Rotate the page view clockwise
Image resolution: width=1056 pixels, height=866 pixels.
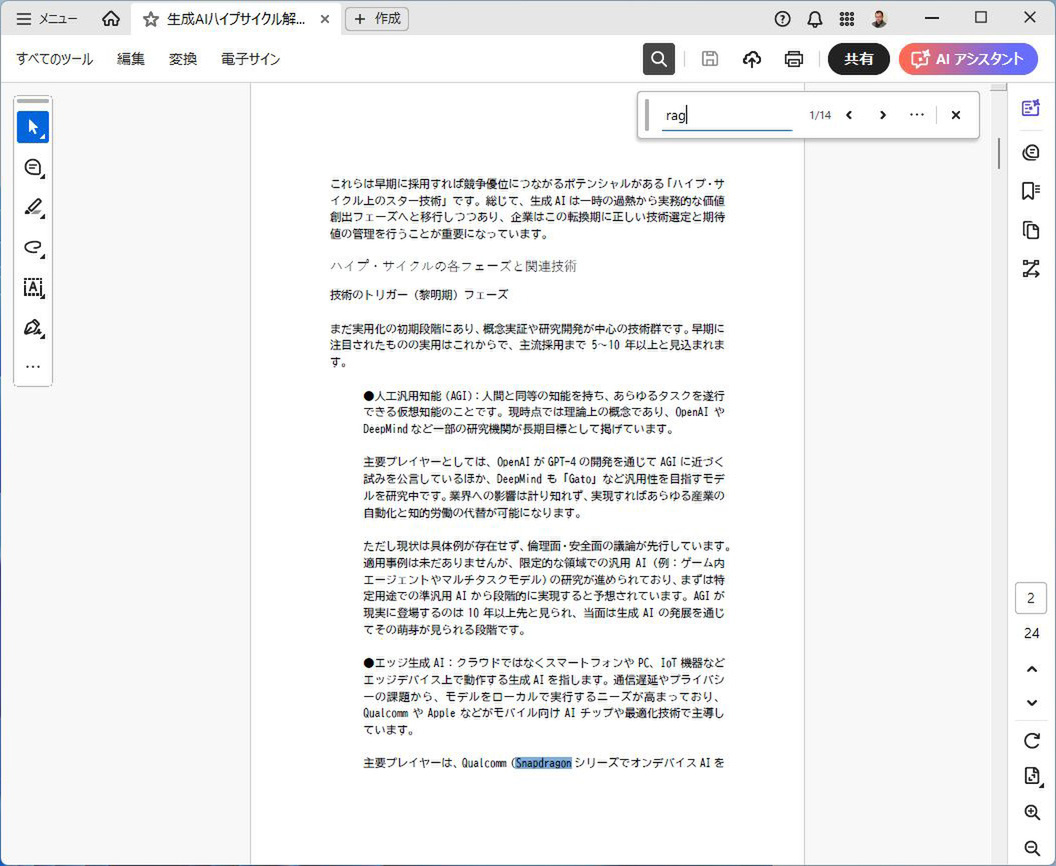(1031, 741)
